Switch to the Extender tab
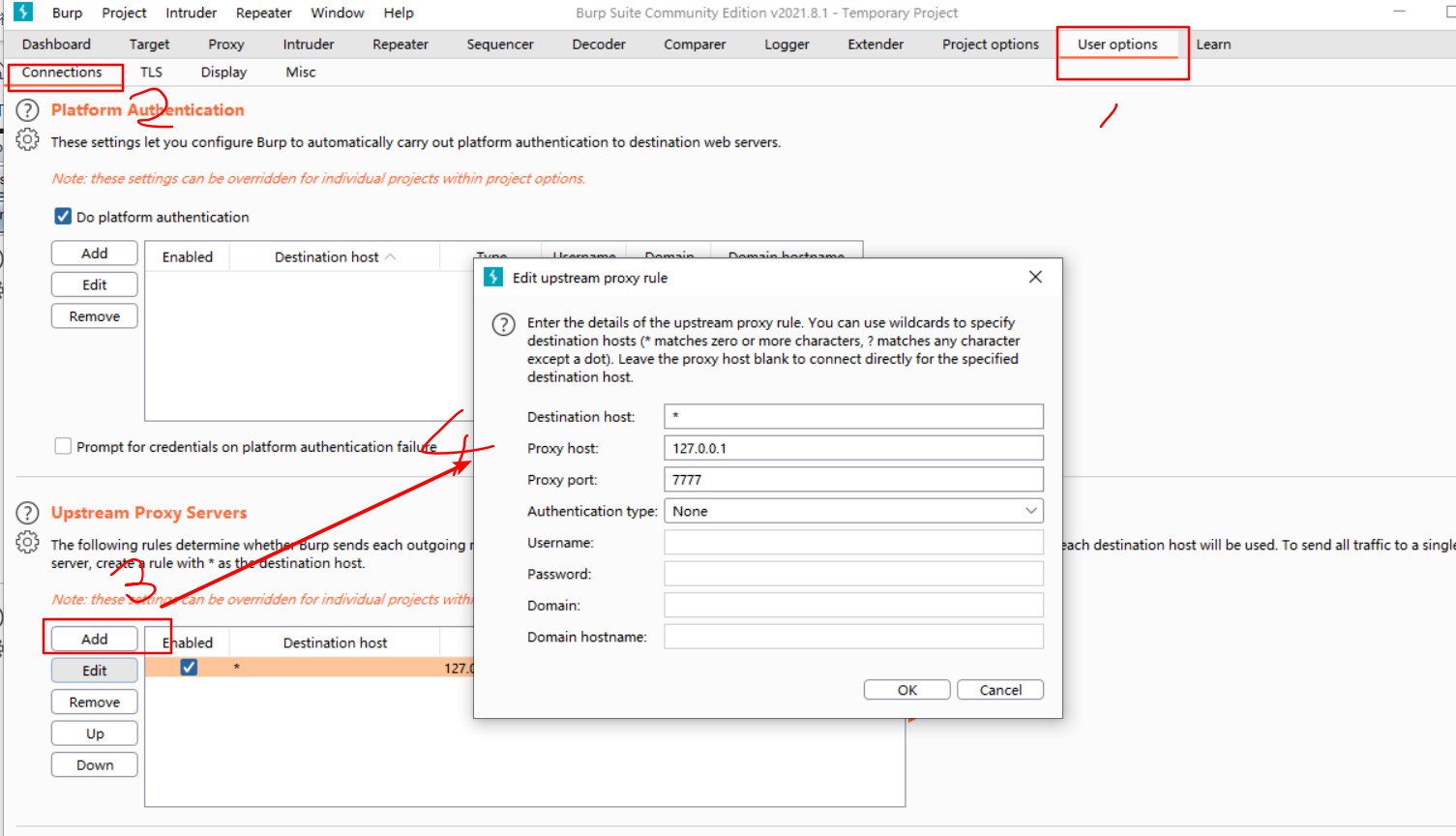This screenshot has height=836, width=1456. click(876, 45)
